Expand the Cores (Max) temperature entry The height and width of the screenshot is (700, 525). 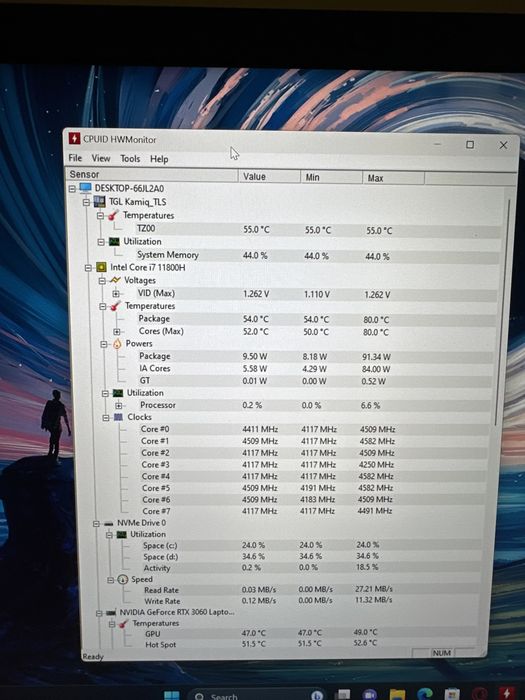tap(117, 332)
